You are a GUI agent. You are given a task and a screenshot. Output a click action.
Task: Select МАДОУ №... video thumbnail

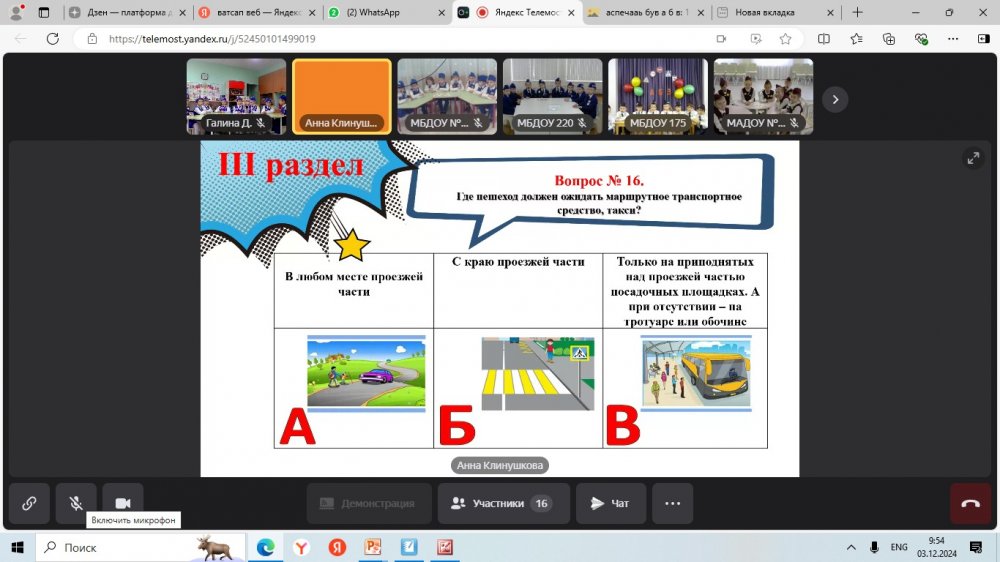click(763, 97)
